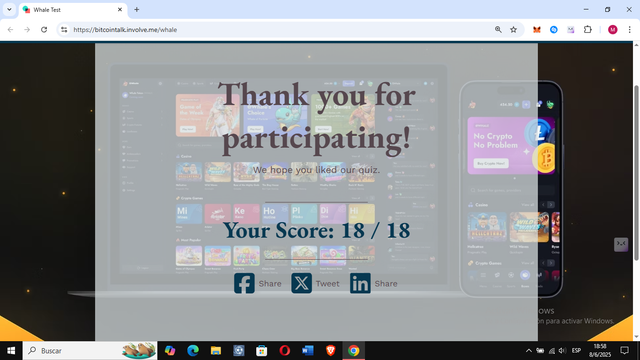
Task: Open the MetaMask fox extension
Action: [x=537, y=29]
